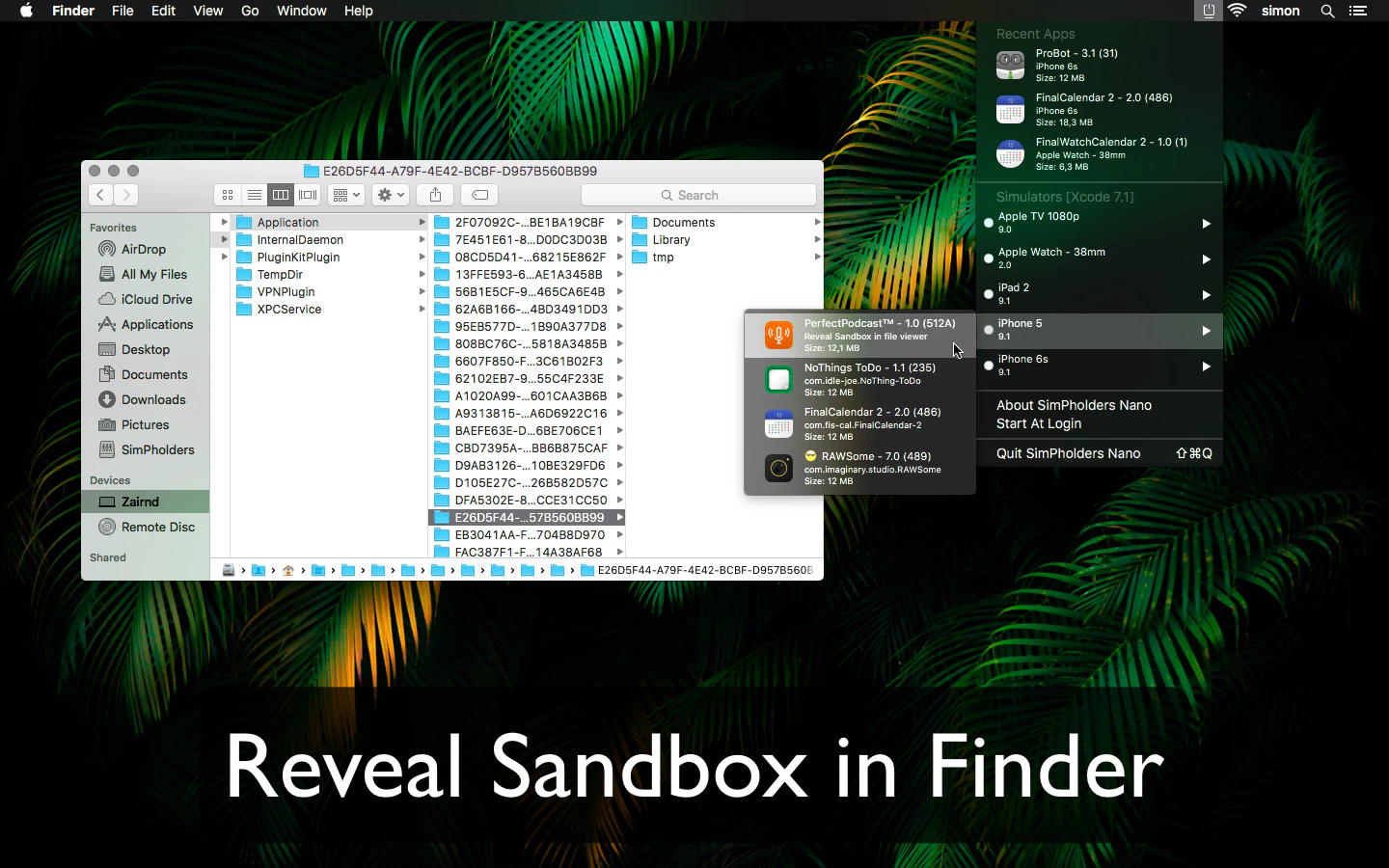Viewport: 1389px width, 868px height.
Task: Open Notification Center icon
Action: (x=1358, y=11)
